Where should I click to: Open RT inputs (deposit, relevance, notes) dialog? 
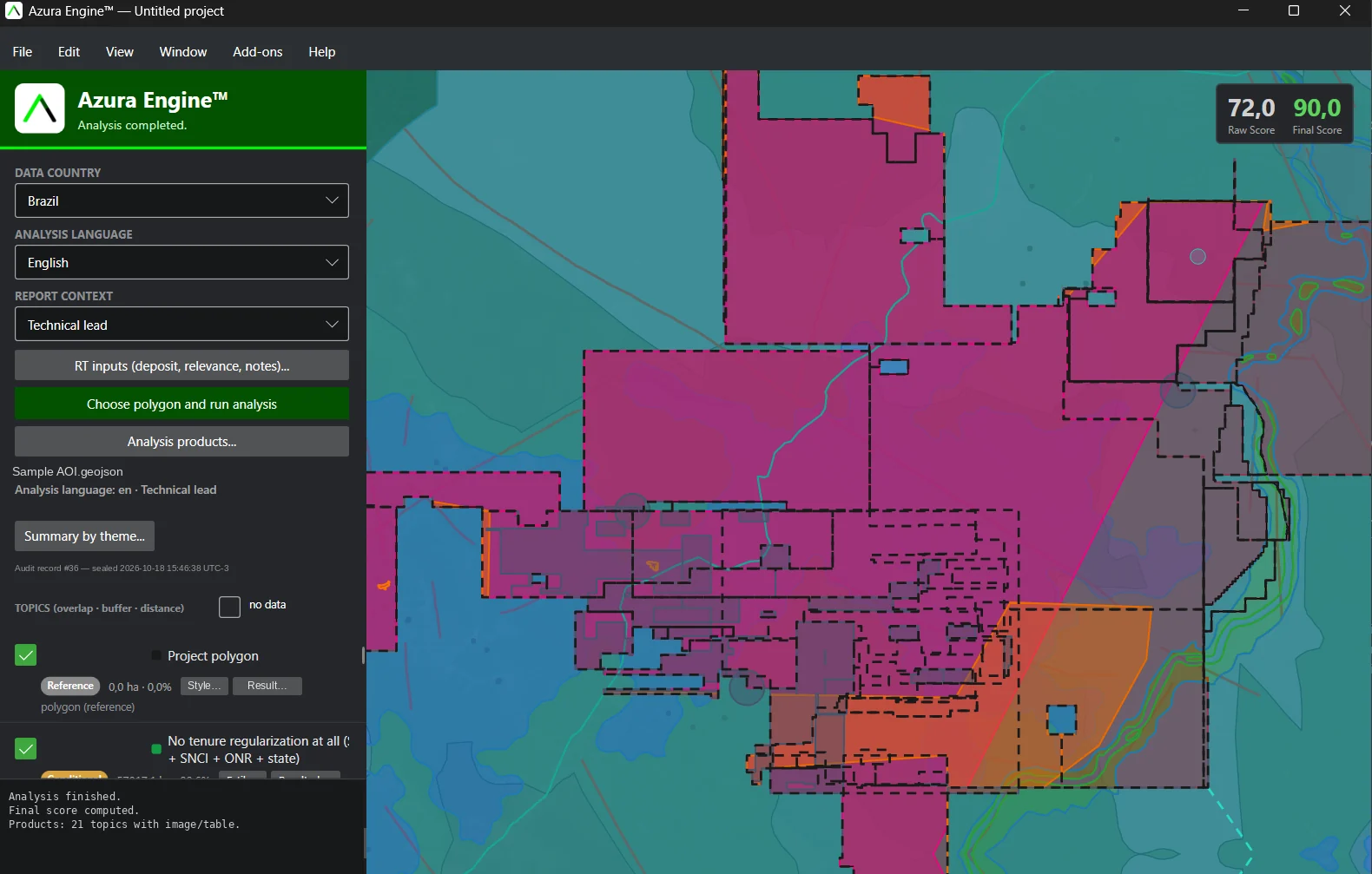[181, 366]
